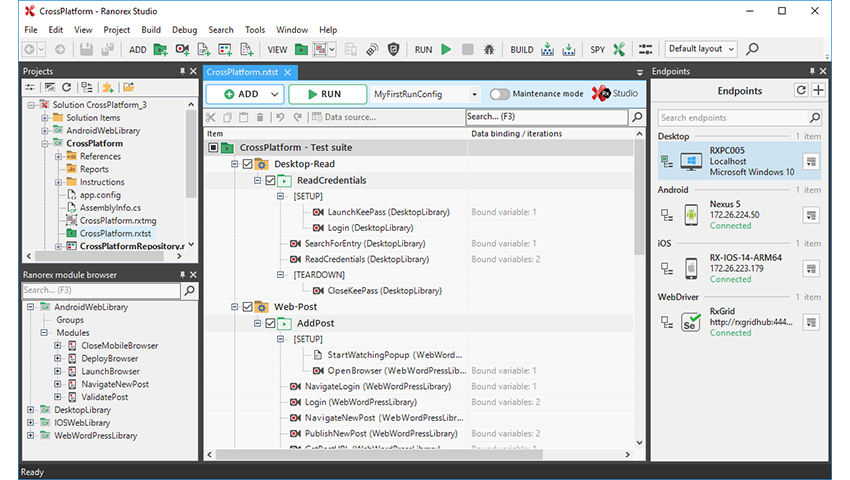Uncheck the AddPost test case checkbox
The width and height of the screenshot is (850, 480).
click(x=270, y=323)
